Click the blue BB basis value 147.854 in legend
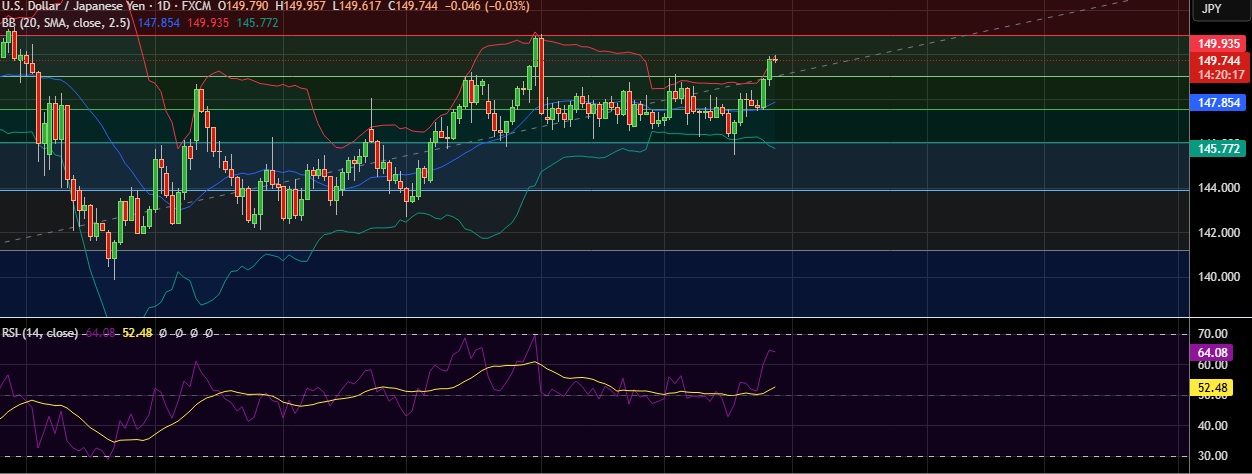This screenshot has width=1252, height=474. (159, 23)
